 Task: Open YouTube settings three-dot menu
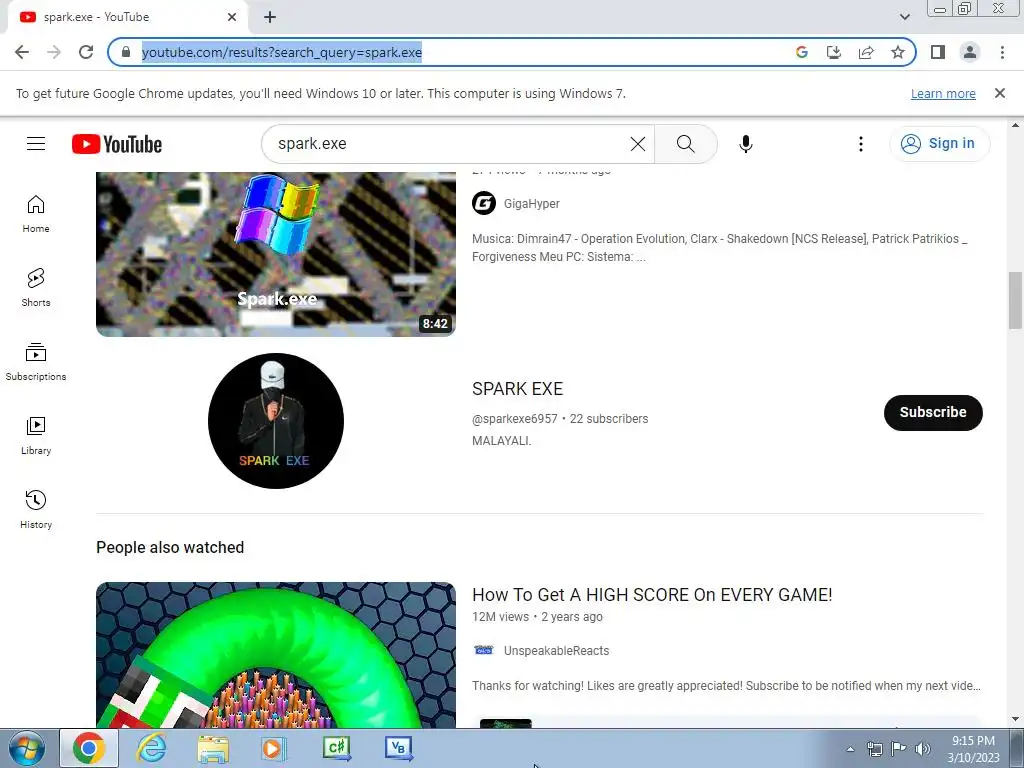[861, 144]
